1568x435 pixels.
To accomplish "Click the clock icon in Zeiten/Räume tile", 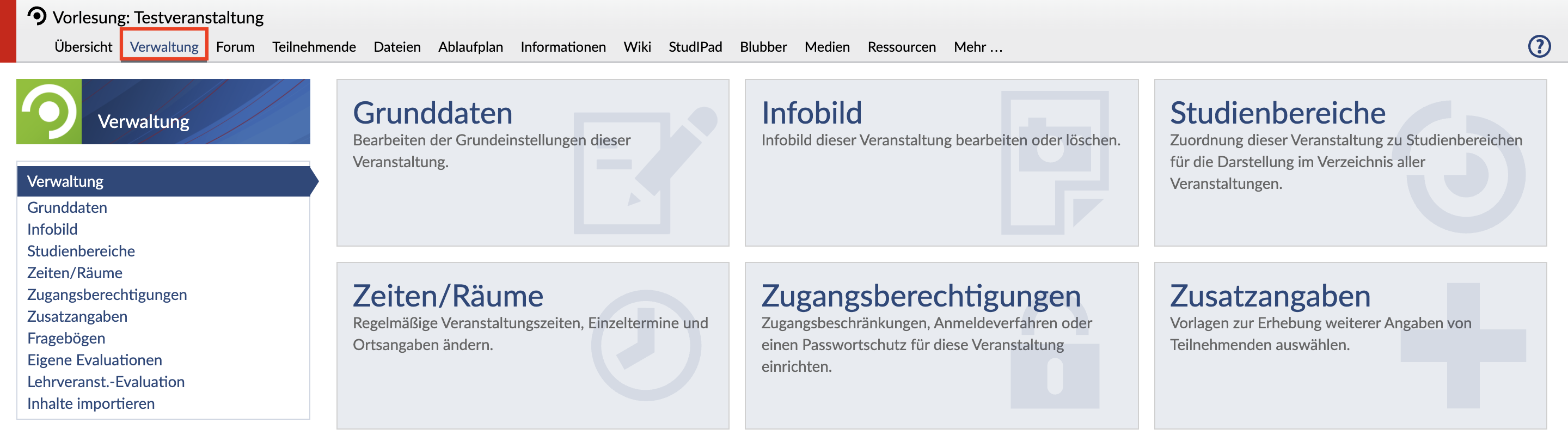I will pyautogui.click(x=645, y=346).
